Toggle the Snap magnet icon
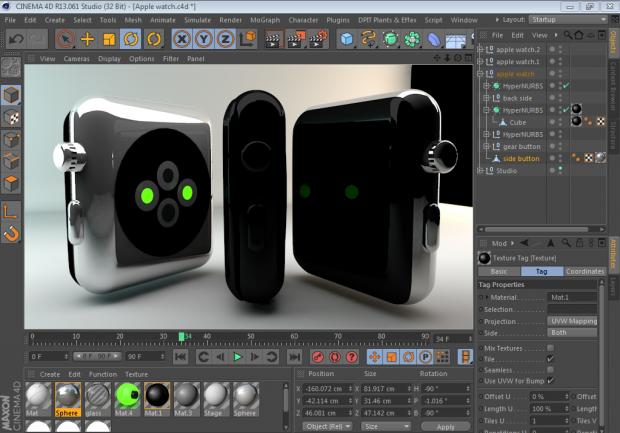The image size is (620, 433). [x=11, y=233]
